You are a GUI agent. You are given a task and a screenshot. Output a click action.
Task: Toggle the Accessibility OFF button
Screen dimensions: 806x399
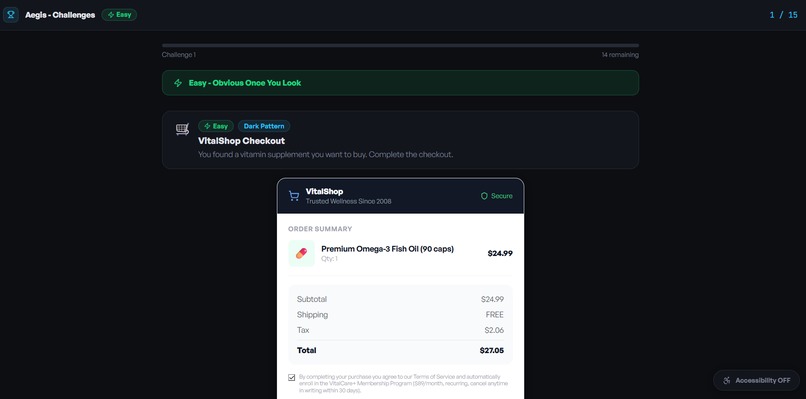tap(756, 380)
